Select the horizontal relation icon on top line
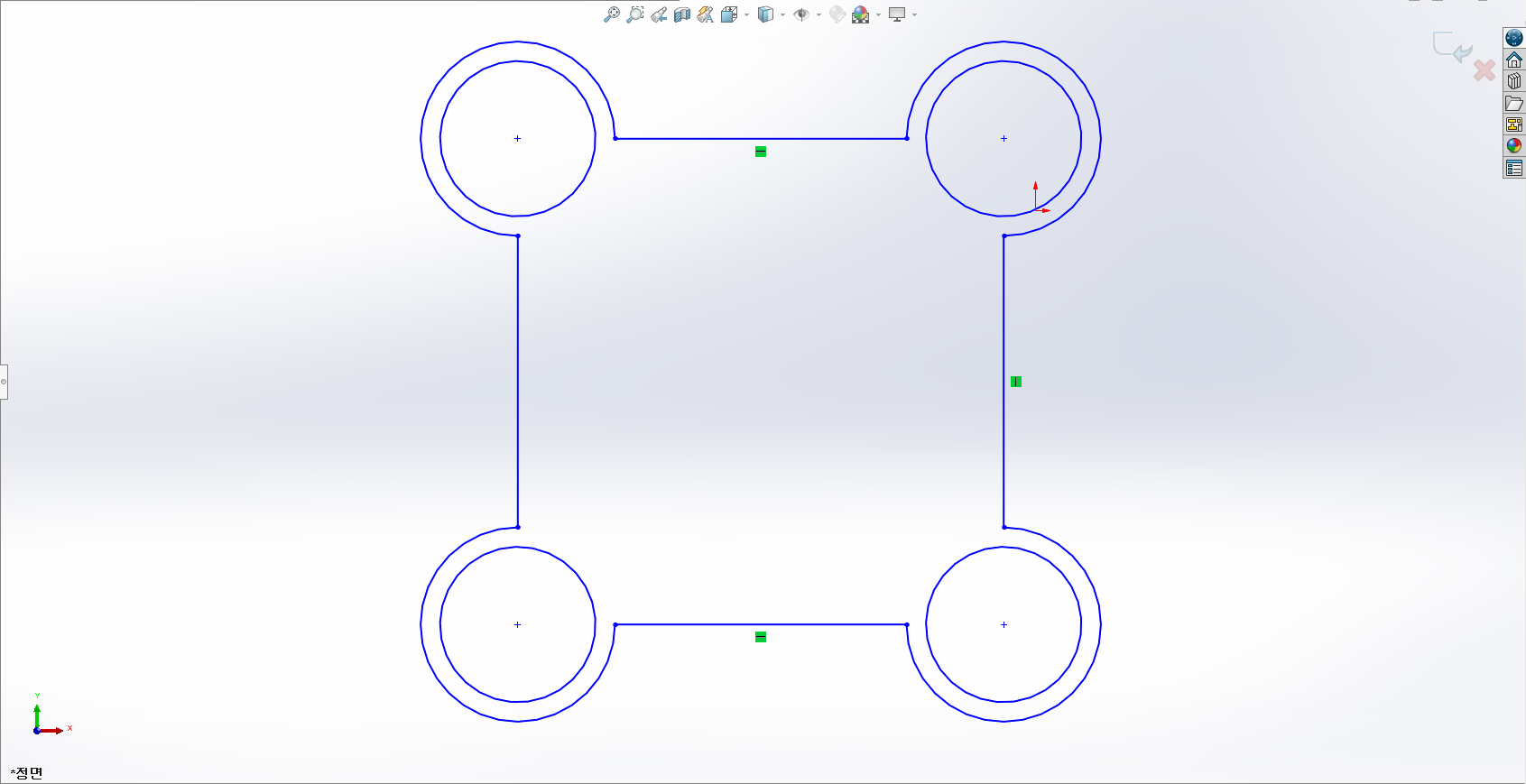The width and height of the screenshot is (1526, 784). (761, 152)
